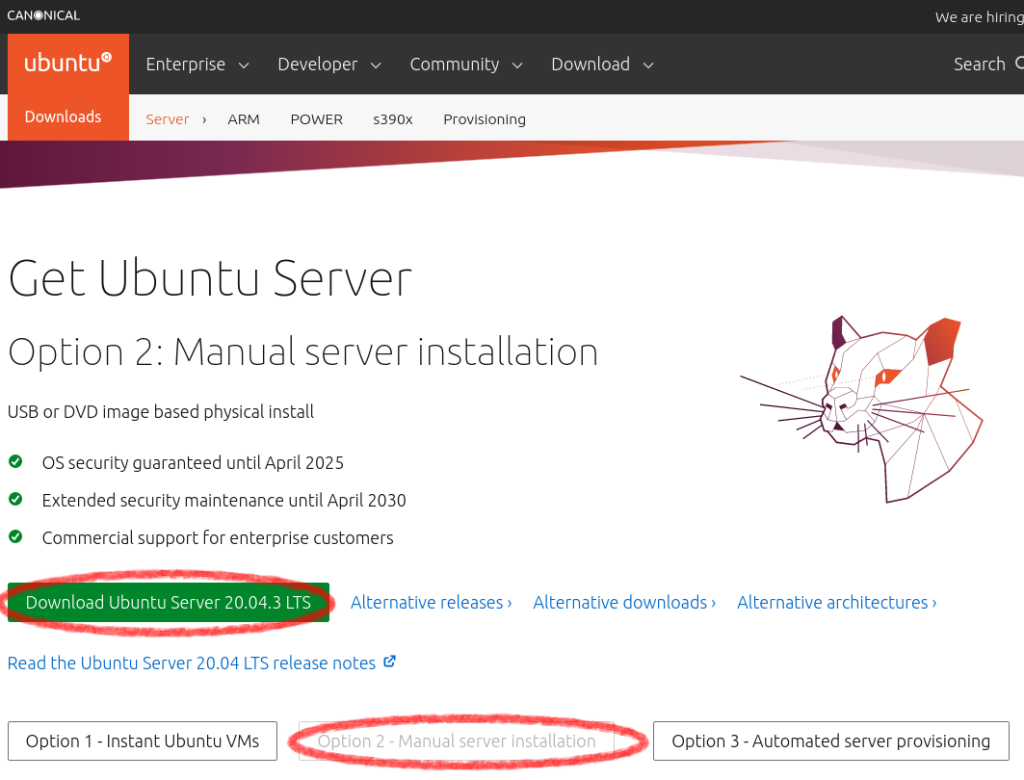Select the Provisioning sub-navigation item

[485, 120]
